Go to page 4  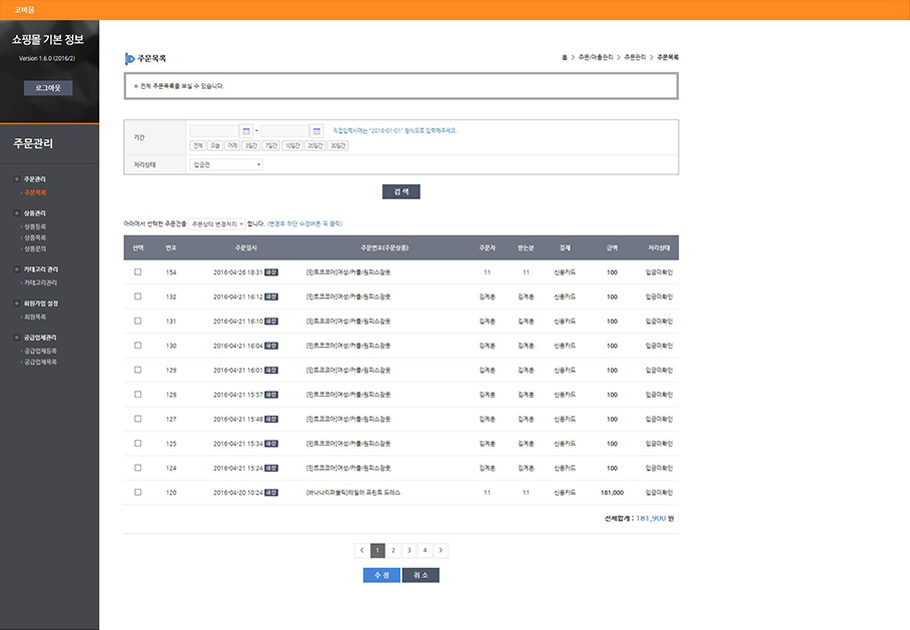tap(425, 551)
